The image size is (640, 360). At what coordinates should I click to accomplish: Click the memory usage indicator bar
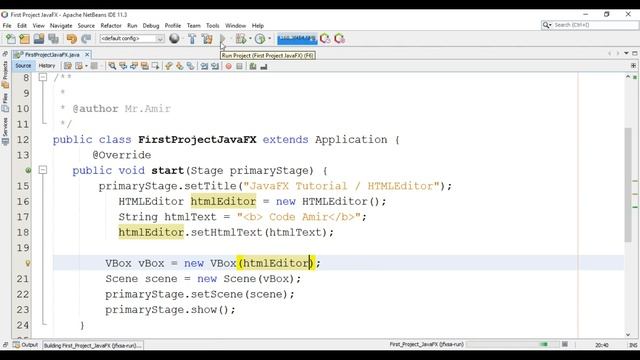tap(297, 39)
